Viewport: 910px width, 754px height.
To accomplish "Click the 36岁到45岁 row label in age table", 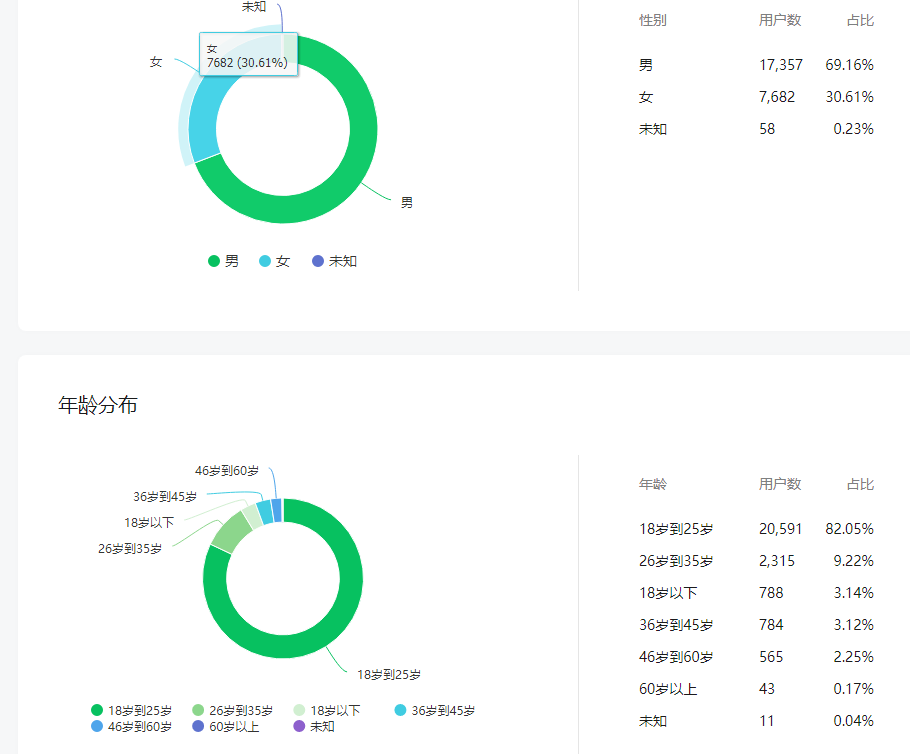I will click(x=676, y=625).
